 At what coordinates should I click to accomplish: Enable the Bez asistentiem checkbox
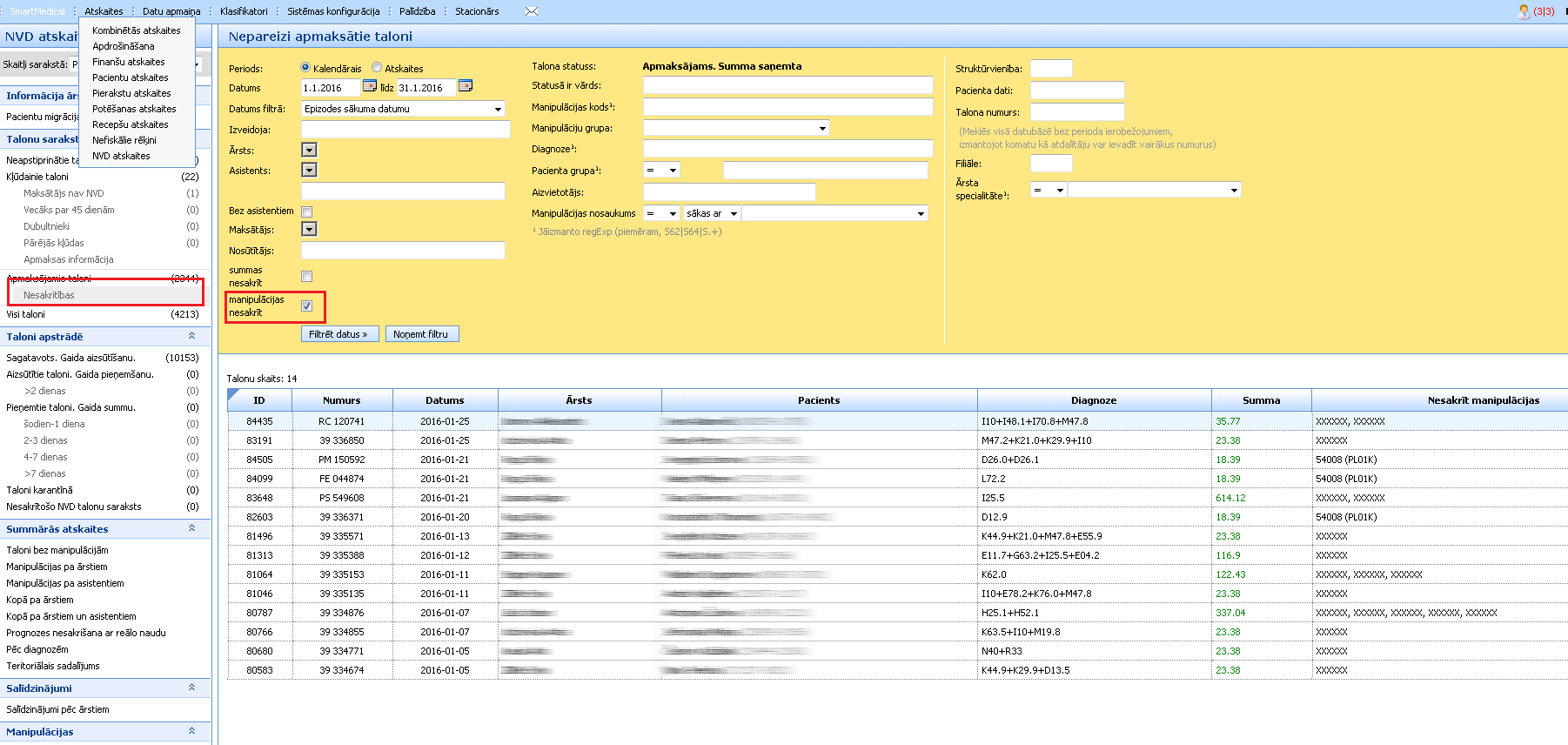click(306, 211)
